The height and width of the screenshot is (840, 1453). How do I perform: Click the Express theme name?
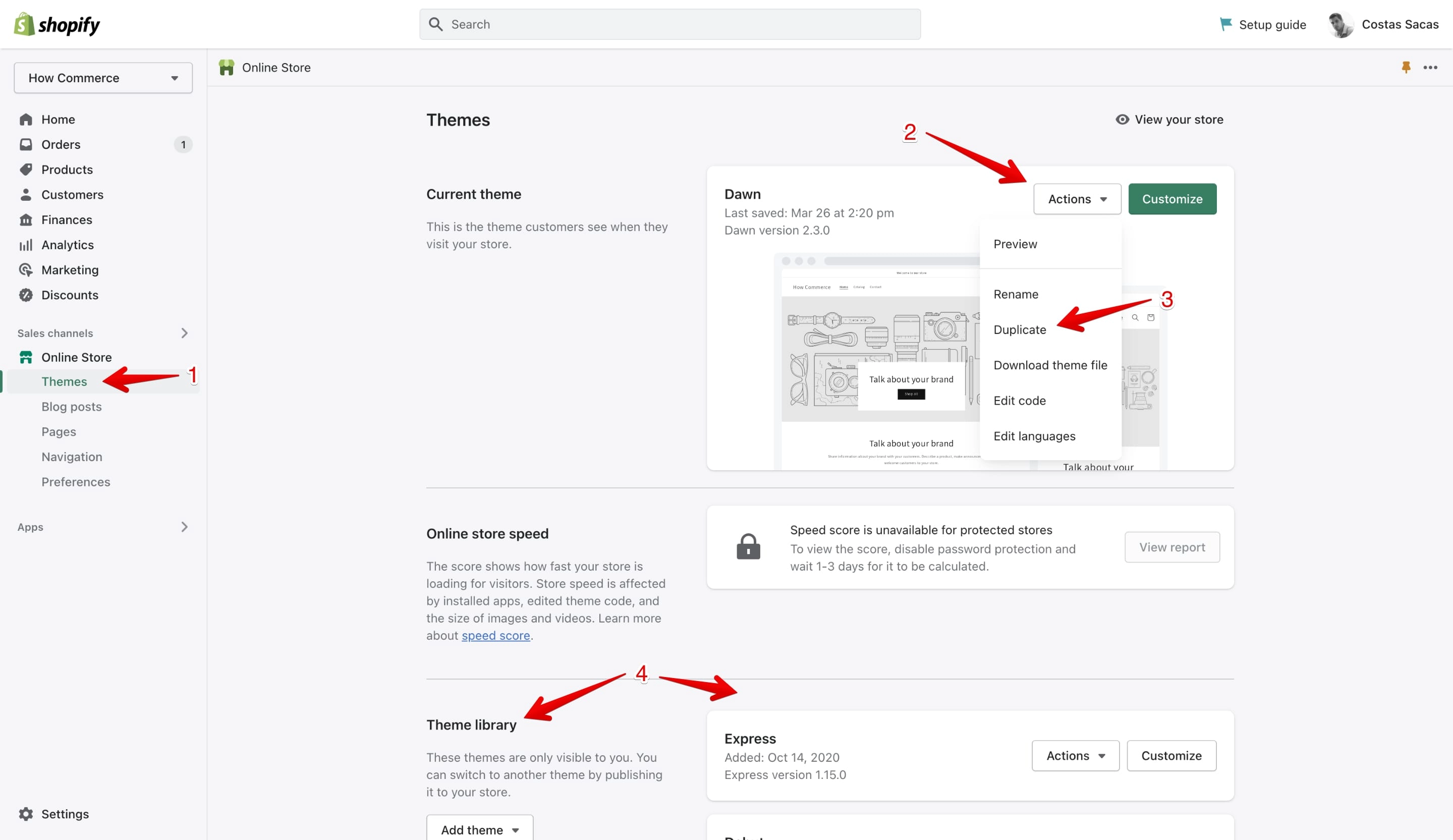(750, 739)
